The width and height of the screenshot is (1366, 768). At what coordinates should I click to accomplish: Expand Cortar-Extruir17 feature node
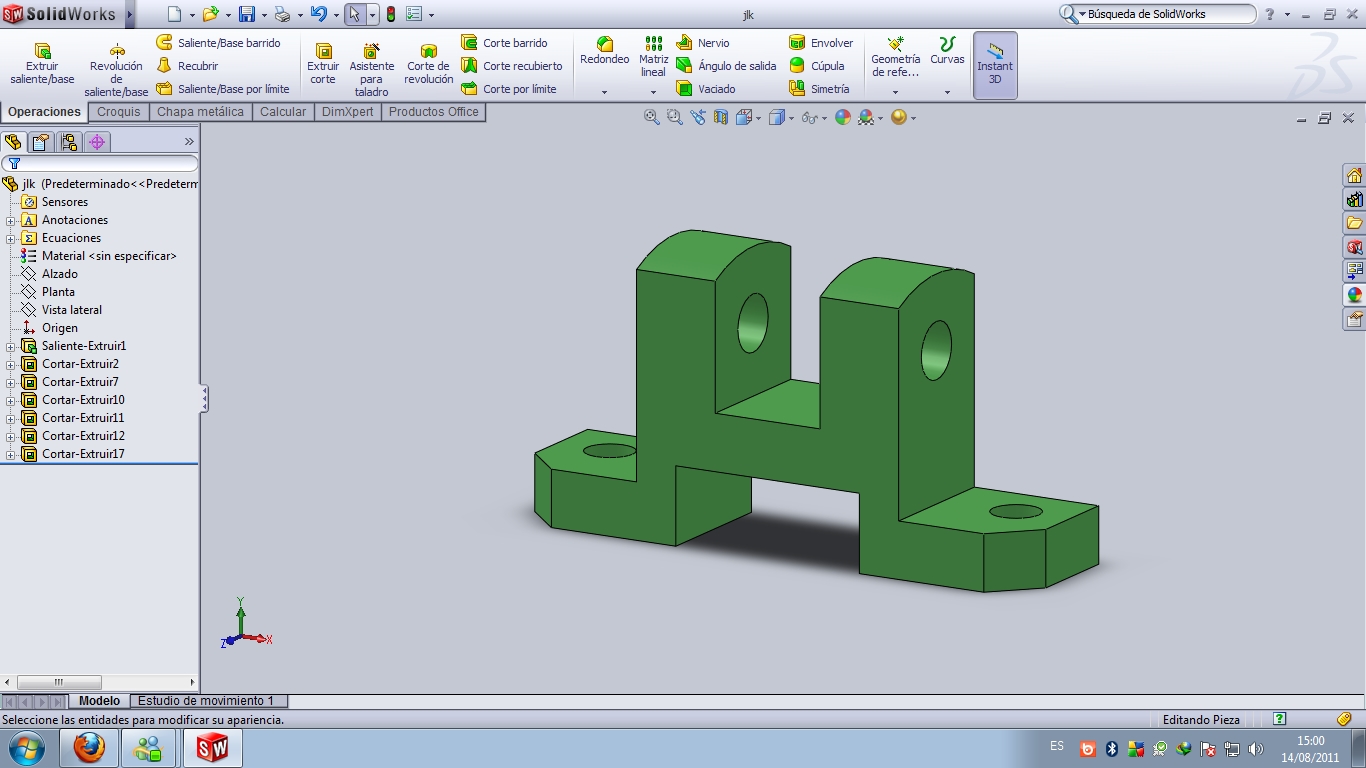point(11,454)
